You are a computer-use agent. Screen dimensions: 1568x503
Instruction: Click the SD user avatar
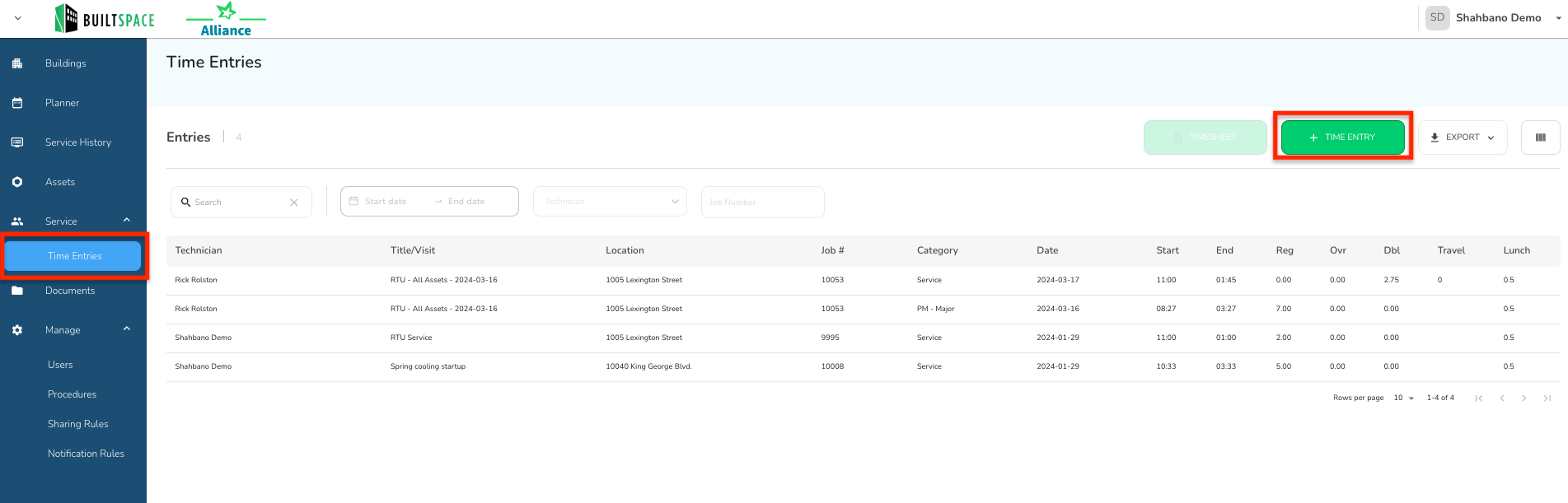[x=1438, y=17]
